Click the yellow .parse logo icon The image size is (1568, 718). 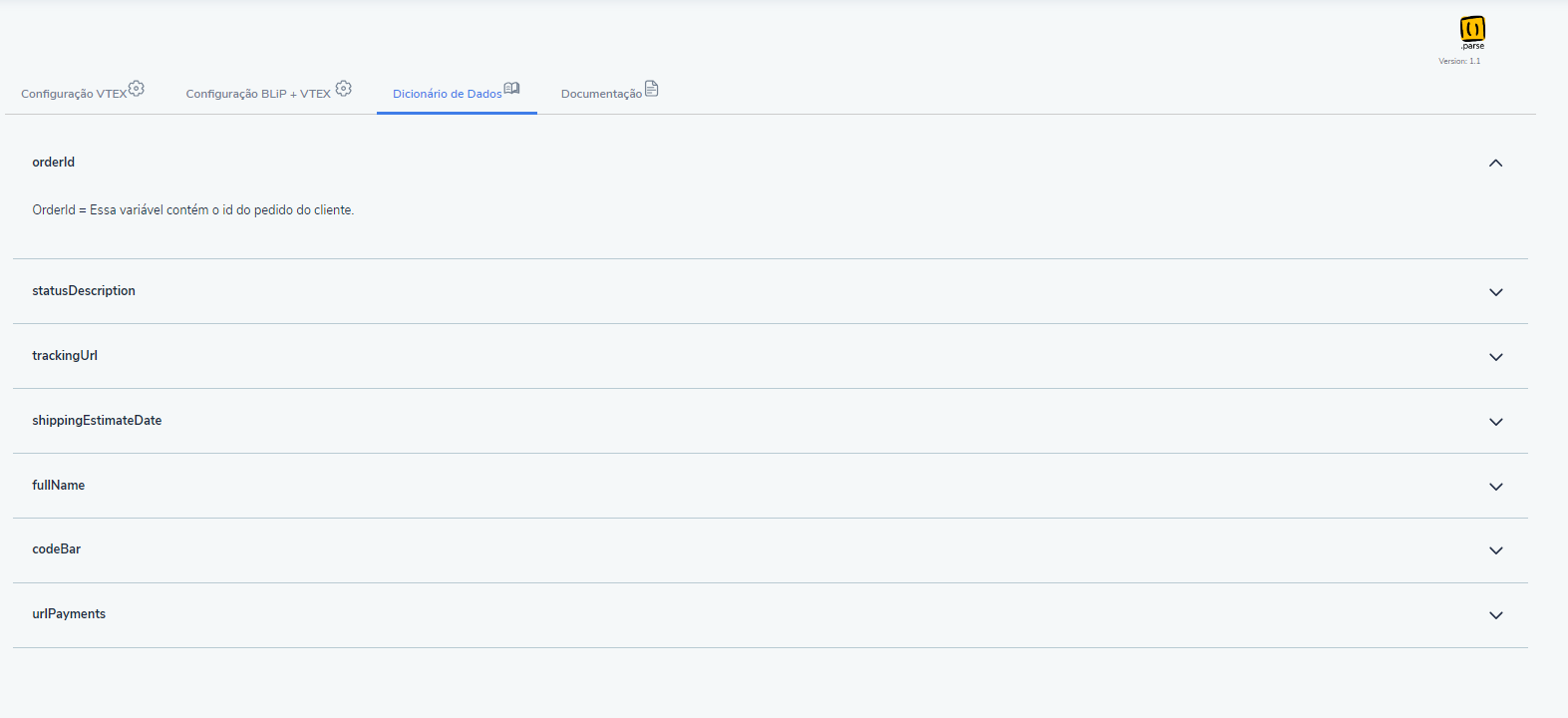[1472, 33]
